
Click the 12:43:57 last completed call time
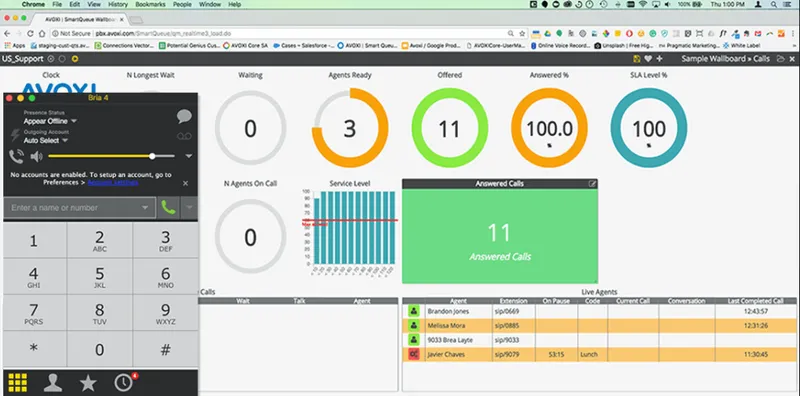coord(756,311)
